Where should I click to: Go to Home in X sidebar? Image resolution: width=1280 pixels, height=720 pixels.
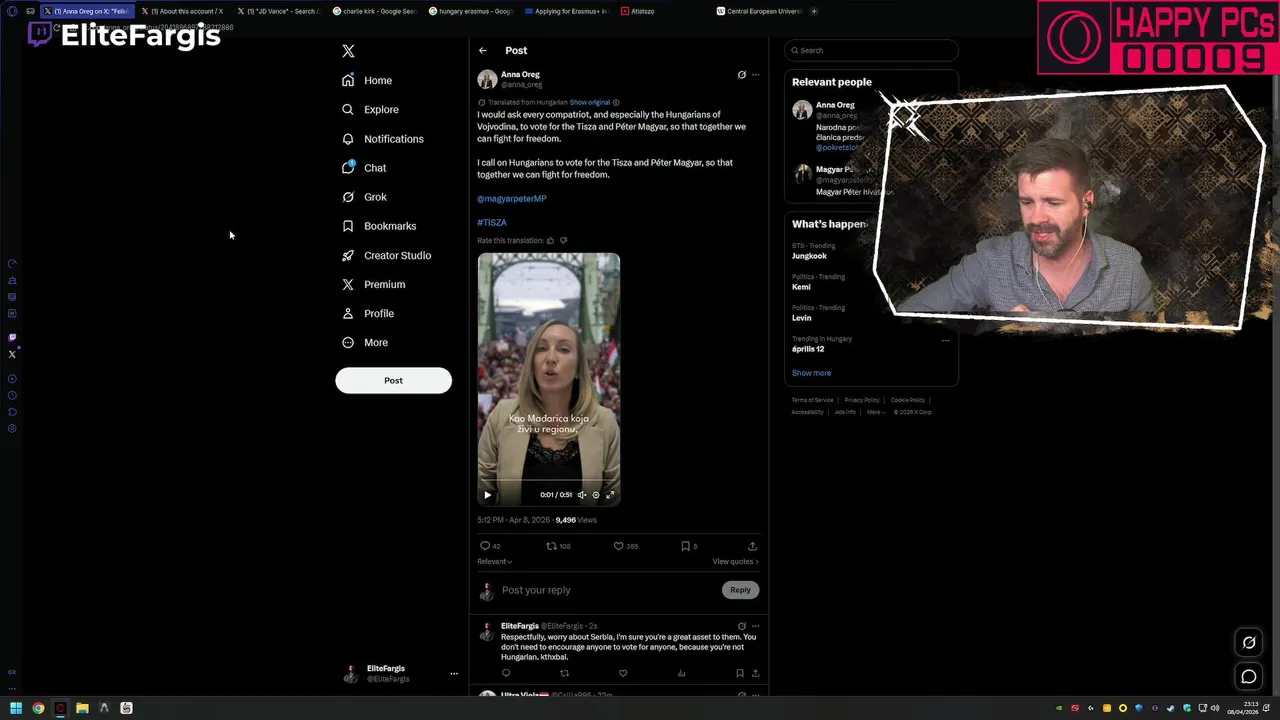coord(367,80)
